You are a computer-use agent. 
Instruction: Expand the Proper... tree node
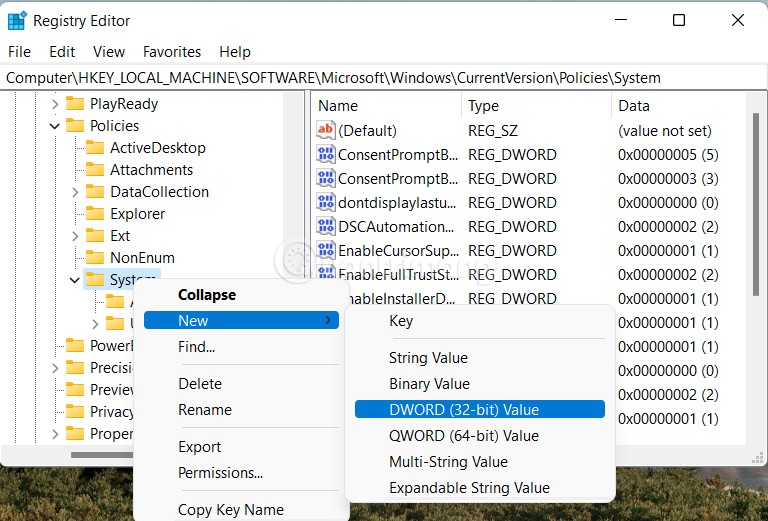click(x=55, y=434)
